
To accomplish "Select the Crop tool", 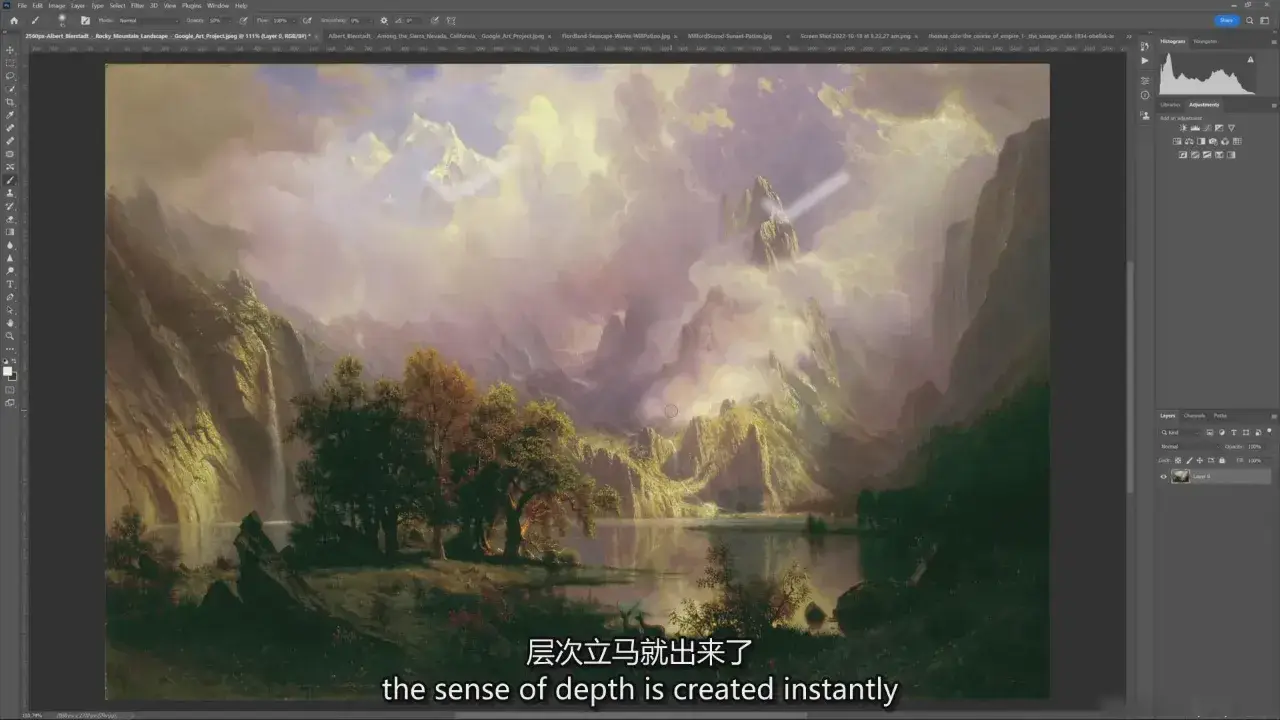I will [x=10, y=102].
